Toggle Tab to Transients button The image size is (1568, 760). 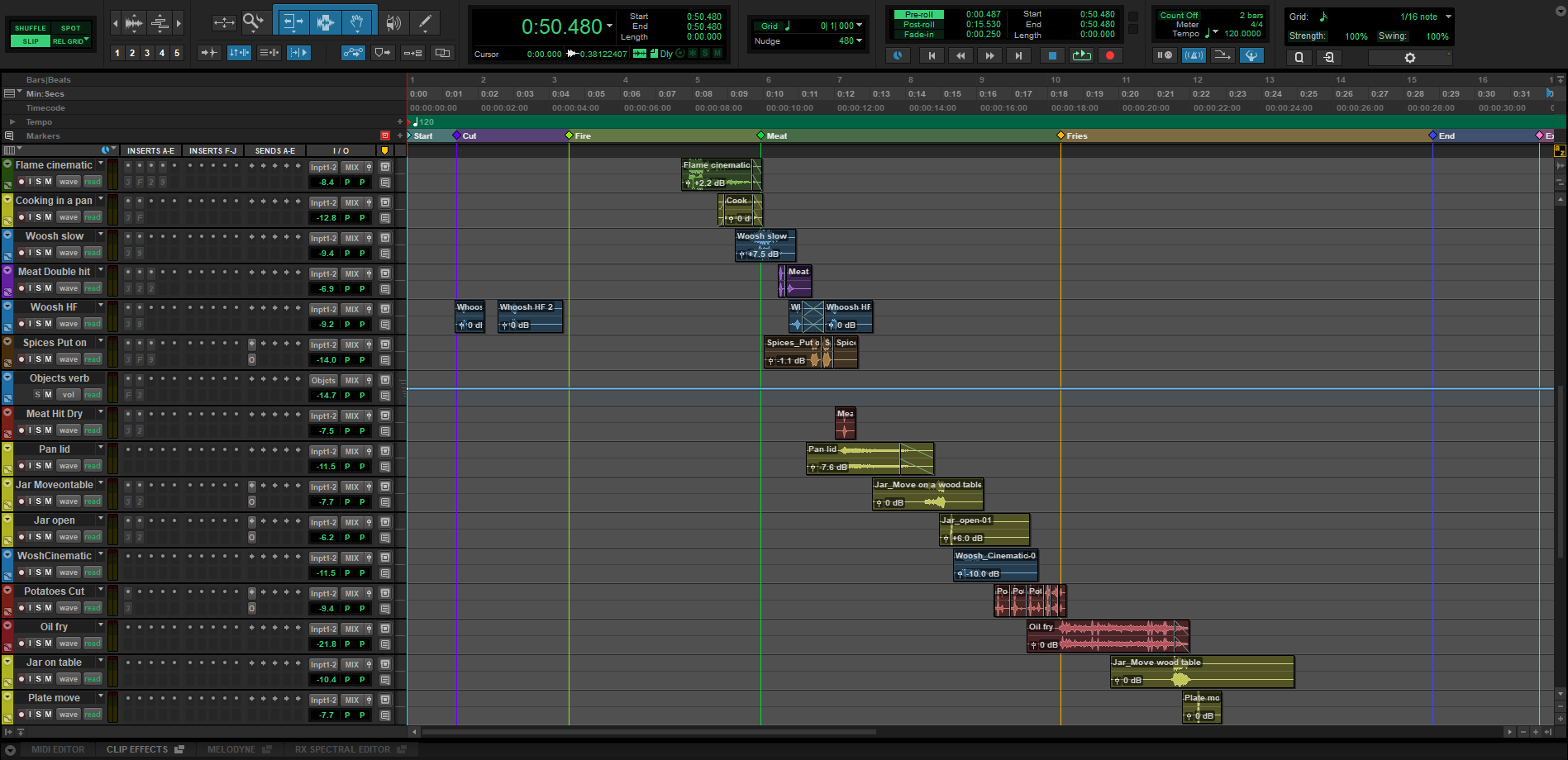[x=209, y=53]
